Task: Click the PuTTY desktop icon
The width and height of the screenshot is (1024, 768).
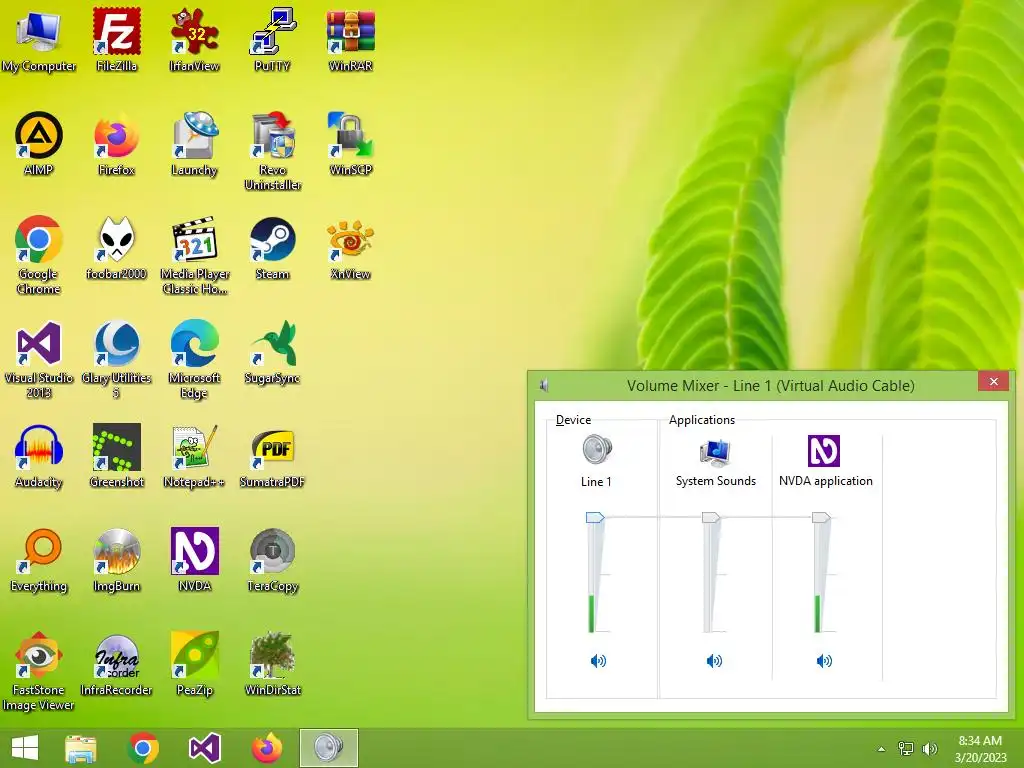Action: click(x=272, y=40)
